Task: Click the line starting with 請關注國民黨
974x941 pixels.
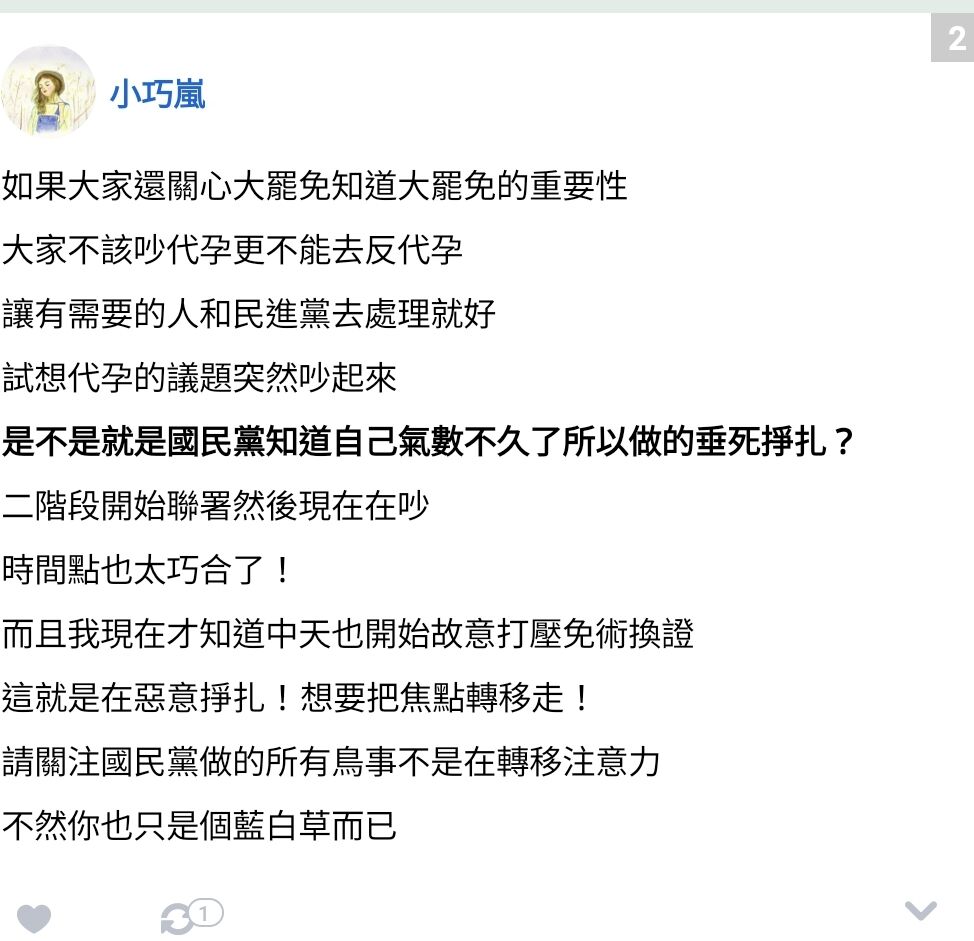Action: pos(331,761)
